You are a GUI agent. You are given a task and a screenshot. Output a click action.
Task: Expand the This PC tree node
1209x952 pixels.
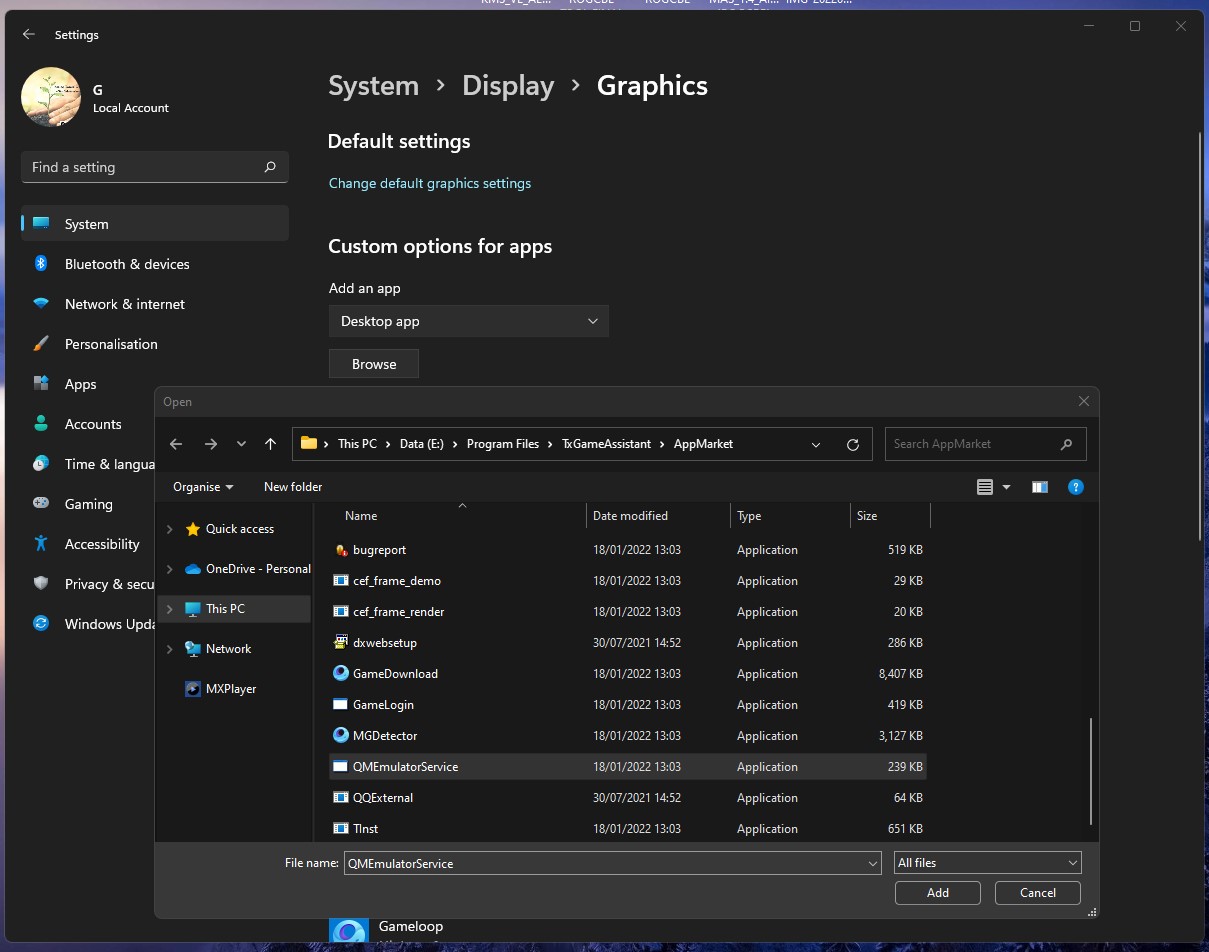point(169,609)
